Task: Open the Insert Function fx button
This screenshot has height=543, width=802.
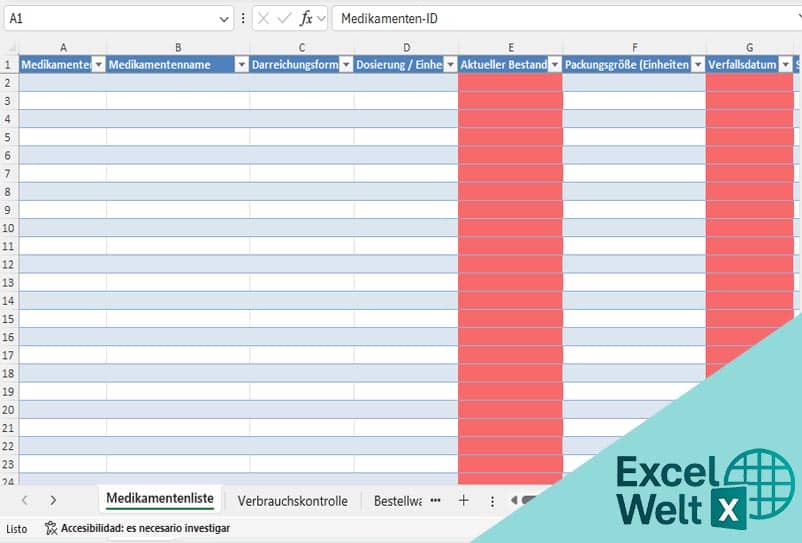Action: (306, 19)
